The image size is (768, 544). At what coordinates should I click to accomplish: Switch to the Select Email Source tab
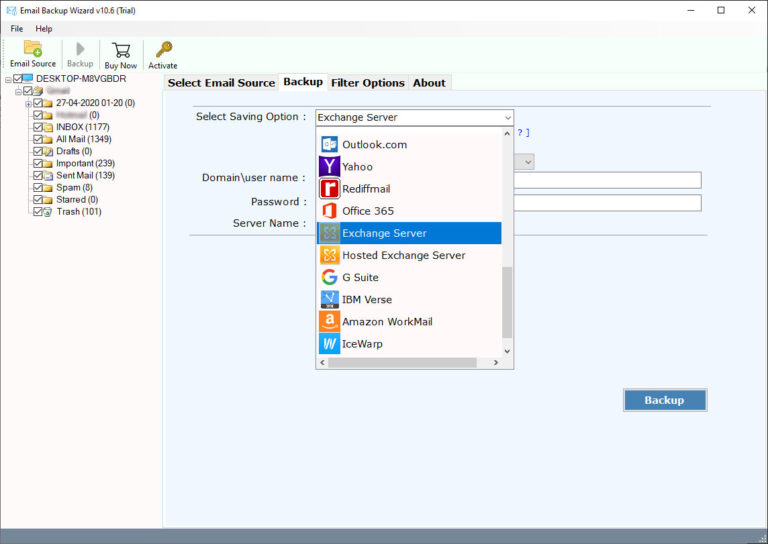221,83
